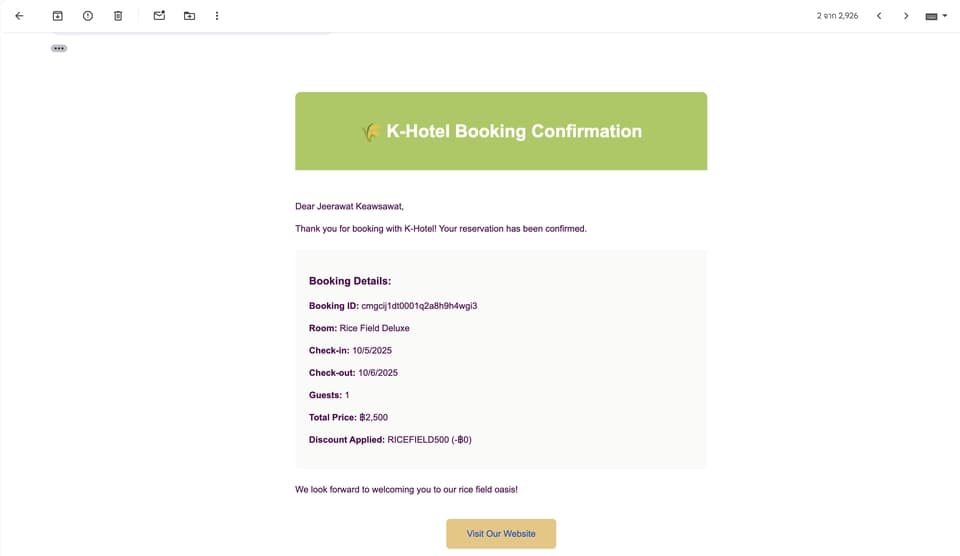Screen dimensions: 960x556
Task: Open the three-dot More options menu
Action: pos(217,16)
